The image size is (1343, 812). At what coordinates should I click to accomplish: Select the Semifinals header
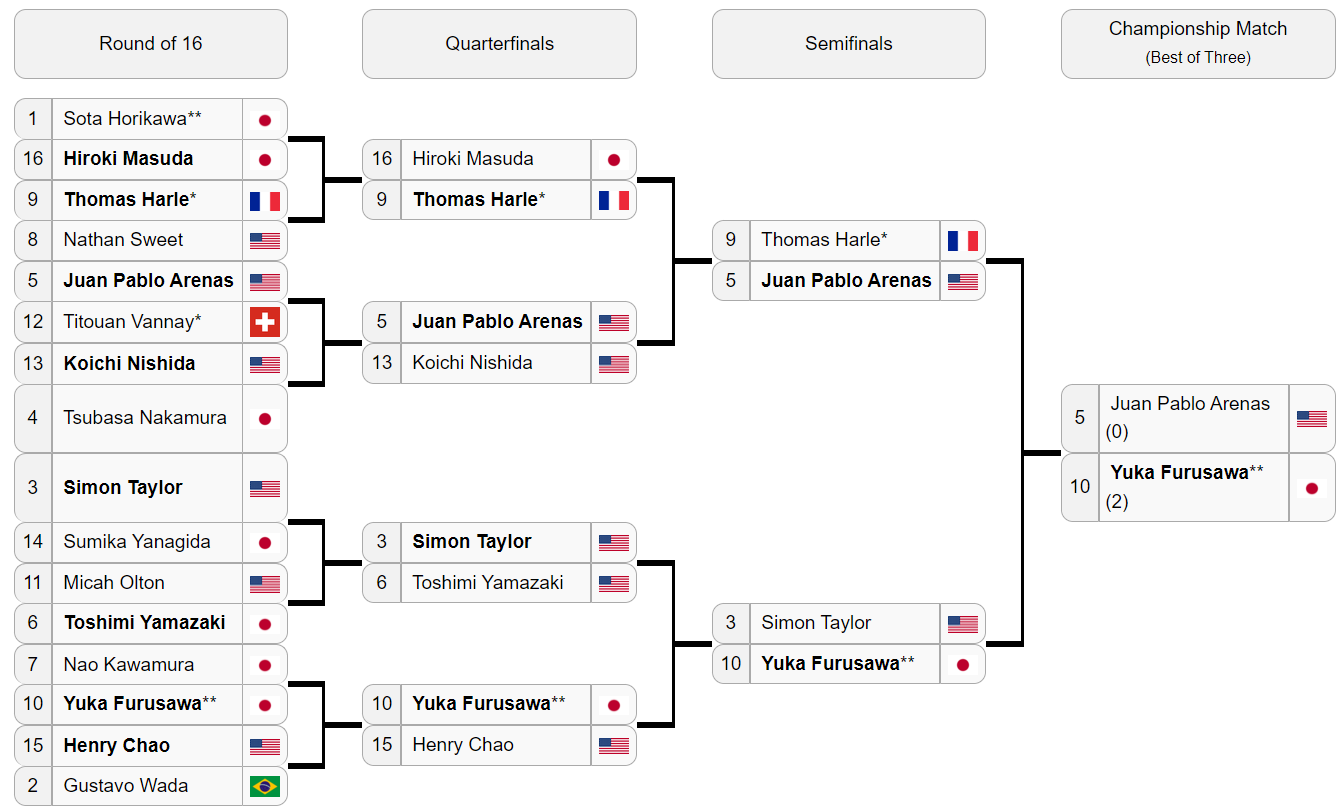848,44
